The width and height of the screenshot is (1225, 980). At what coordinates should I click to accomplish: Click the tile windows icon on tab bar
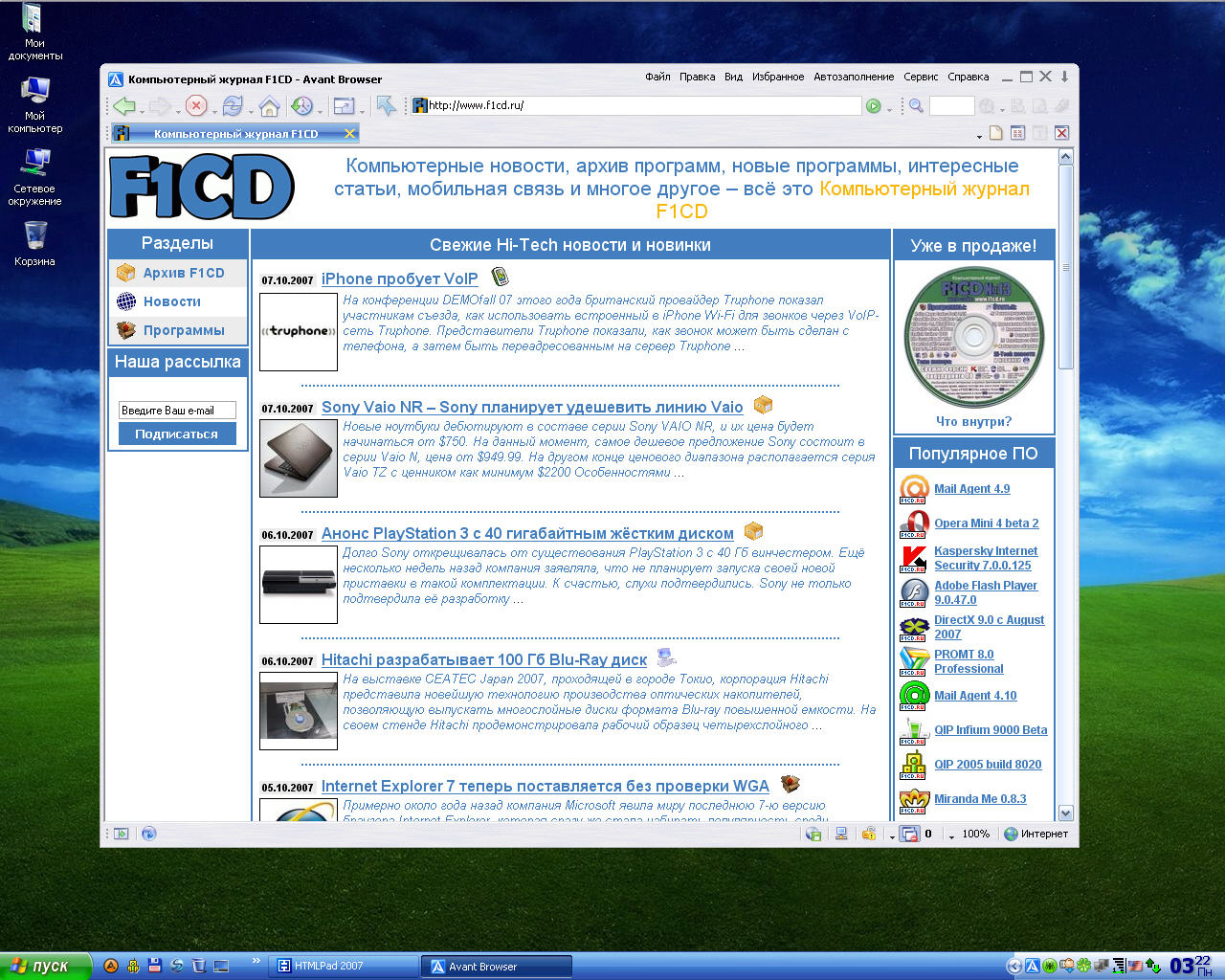(1018, 133)
